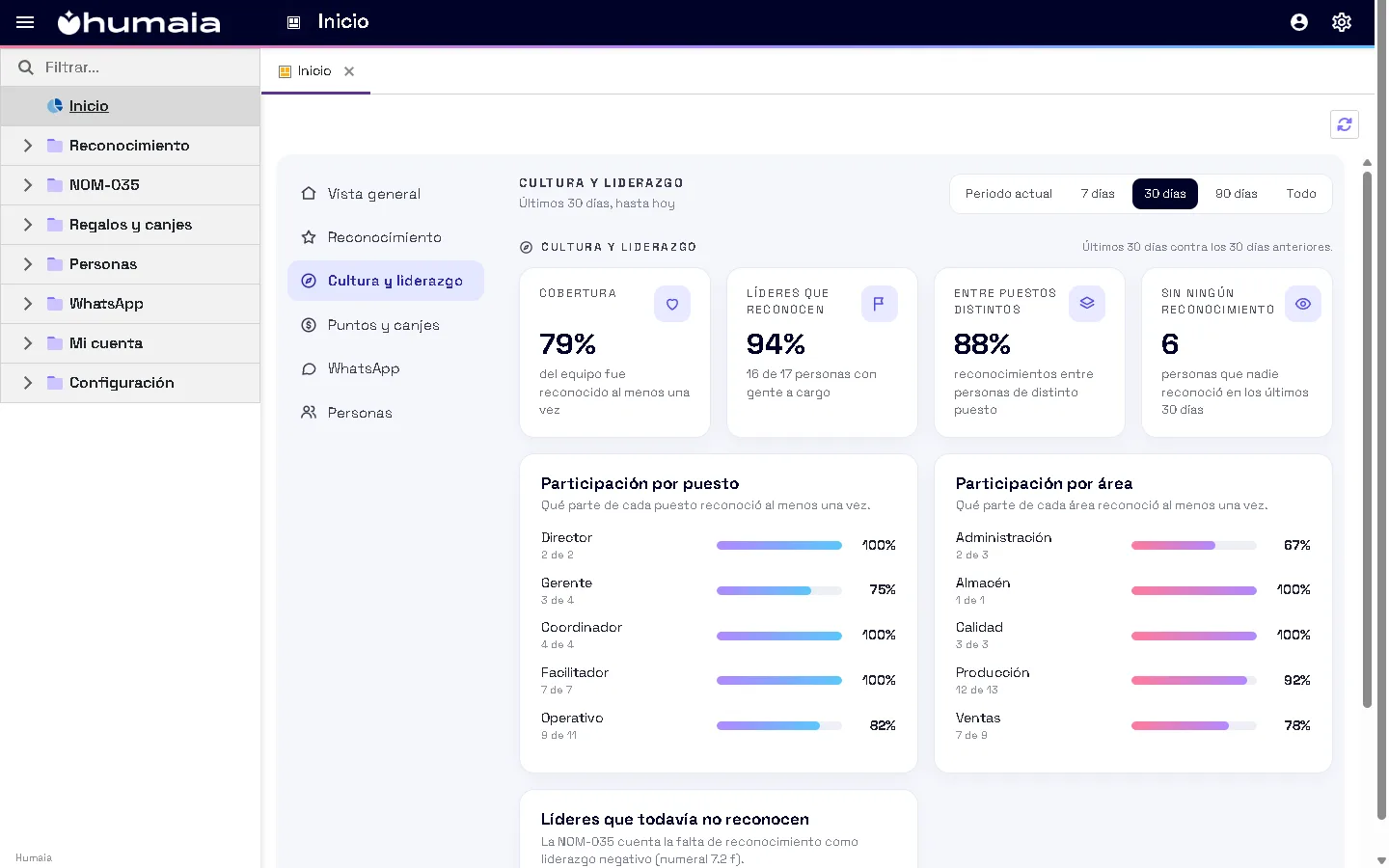Click the Inicio link in sidebar

[x=89, y=106]
